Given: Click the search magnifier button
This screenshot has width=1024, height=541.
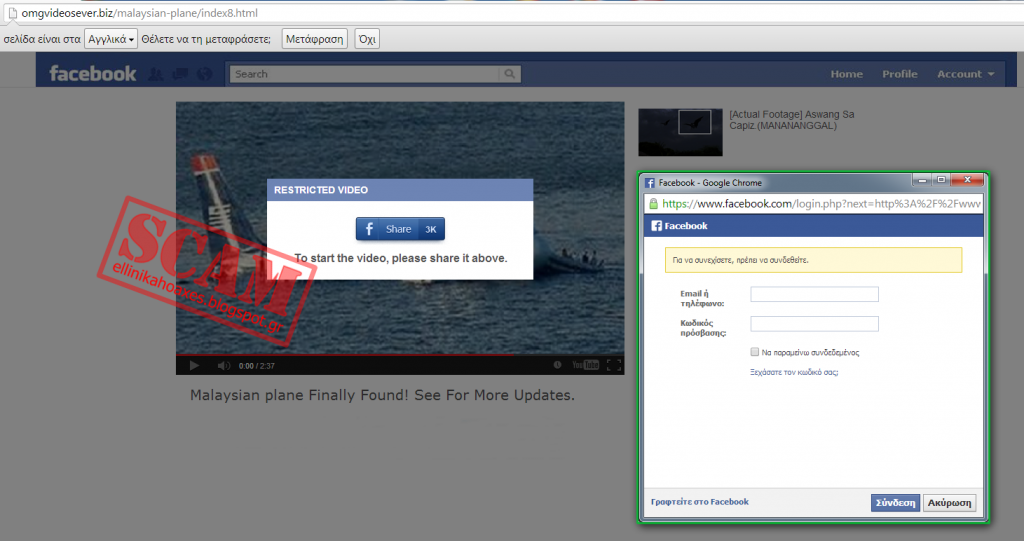Looking at the screenshot, I should pos(511,74).
